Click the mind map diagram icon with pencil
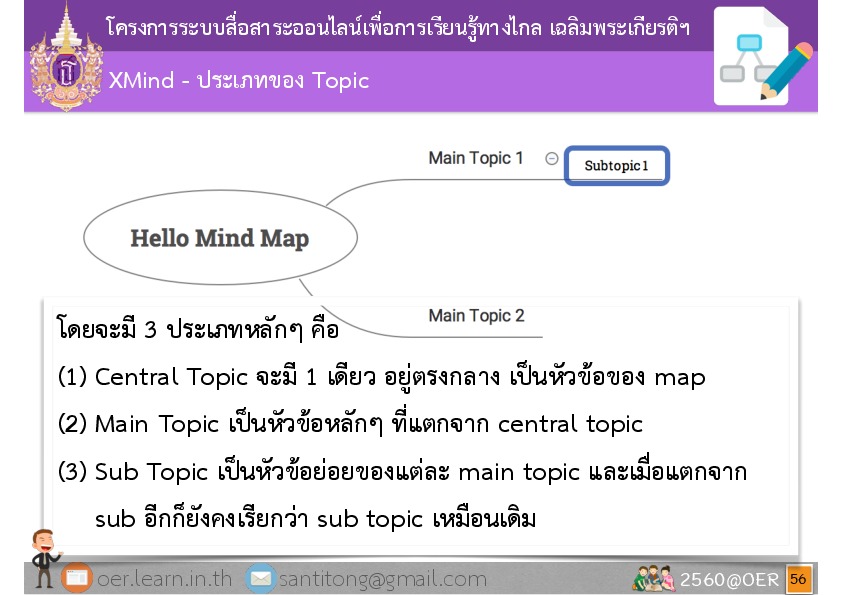 (762, 58)
